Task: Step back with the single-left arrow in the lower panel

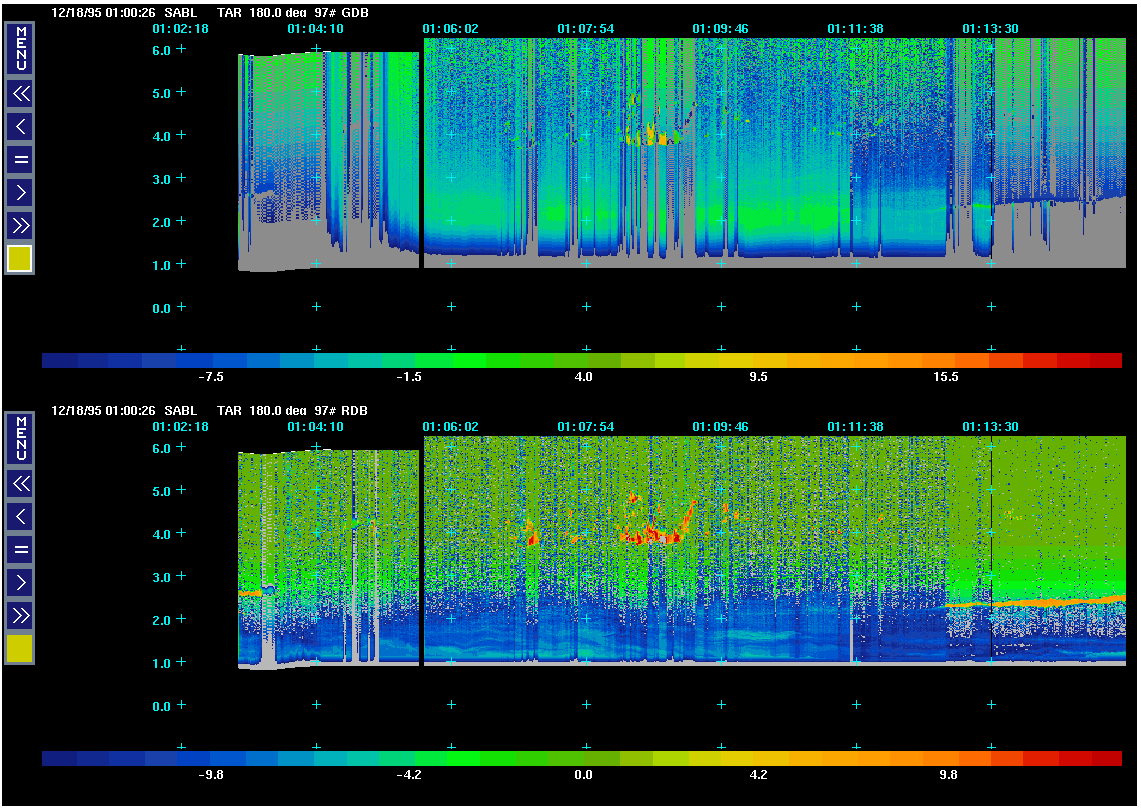Action: (x=20, y=516)
